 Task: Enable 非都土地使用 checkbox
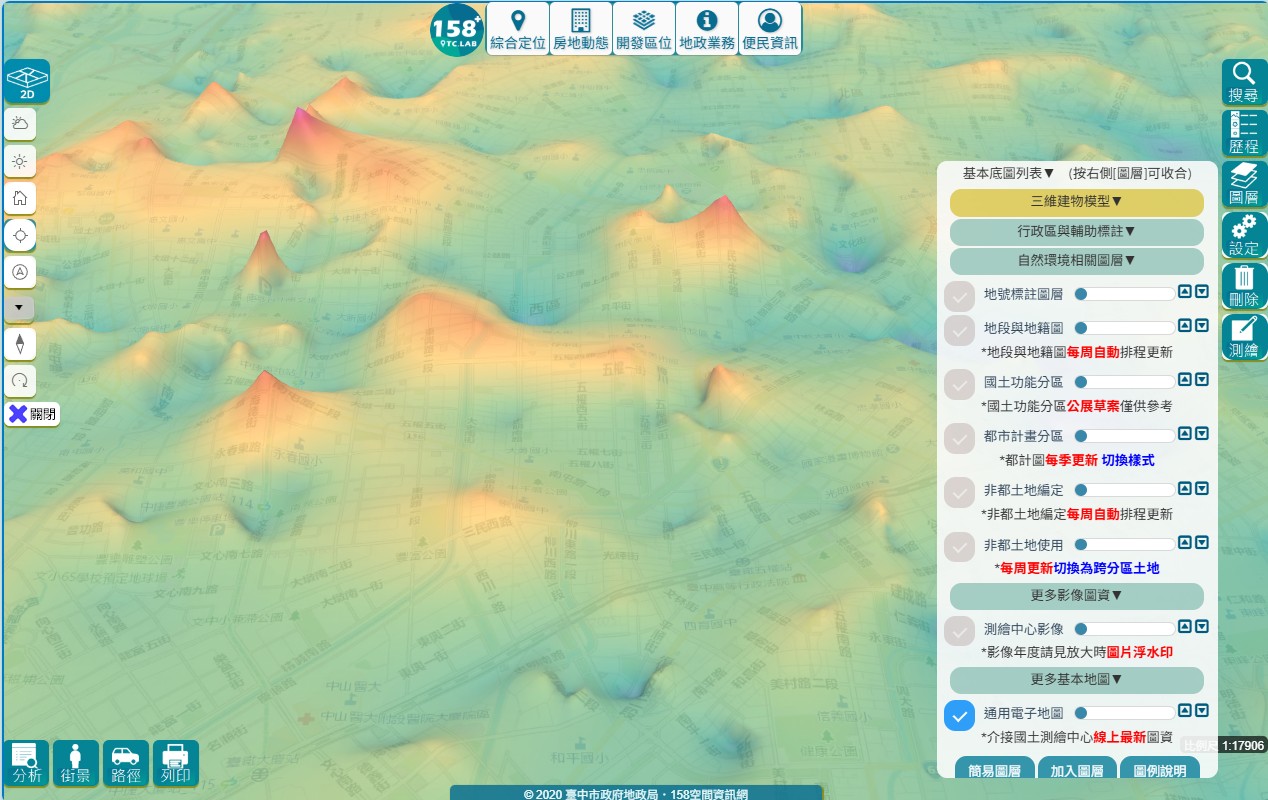pos(959,546)
